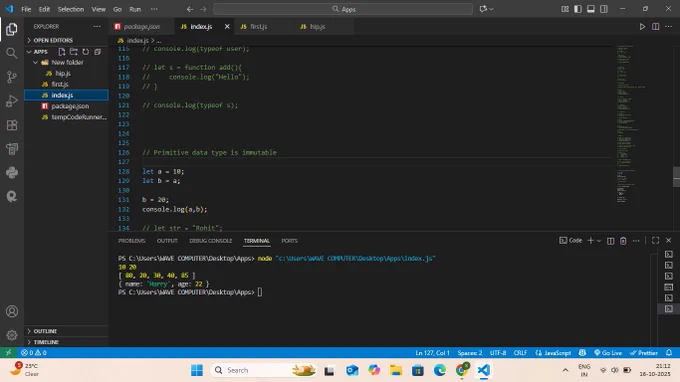This screenshot has width=680, height=382.
Task: Switch to the hip.js editor tab
Action: (317, 27)
